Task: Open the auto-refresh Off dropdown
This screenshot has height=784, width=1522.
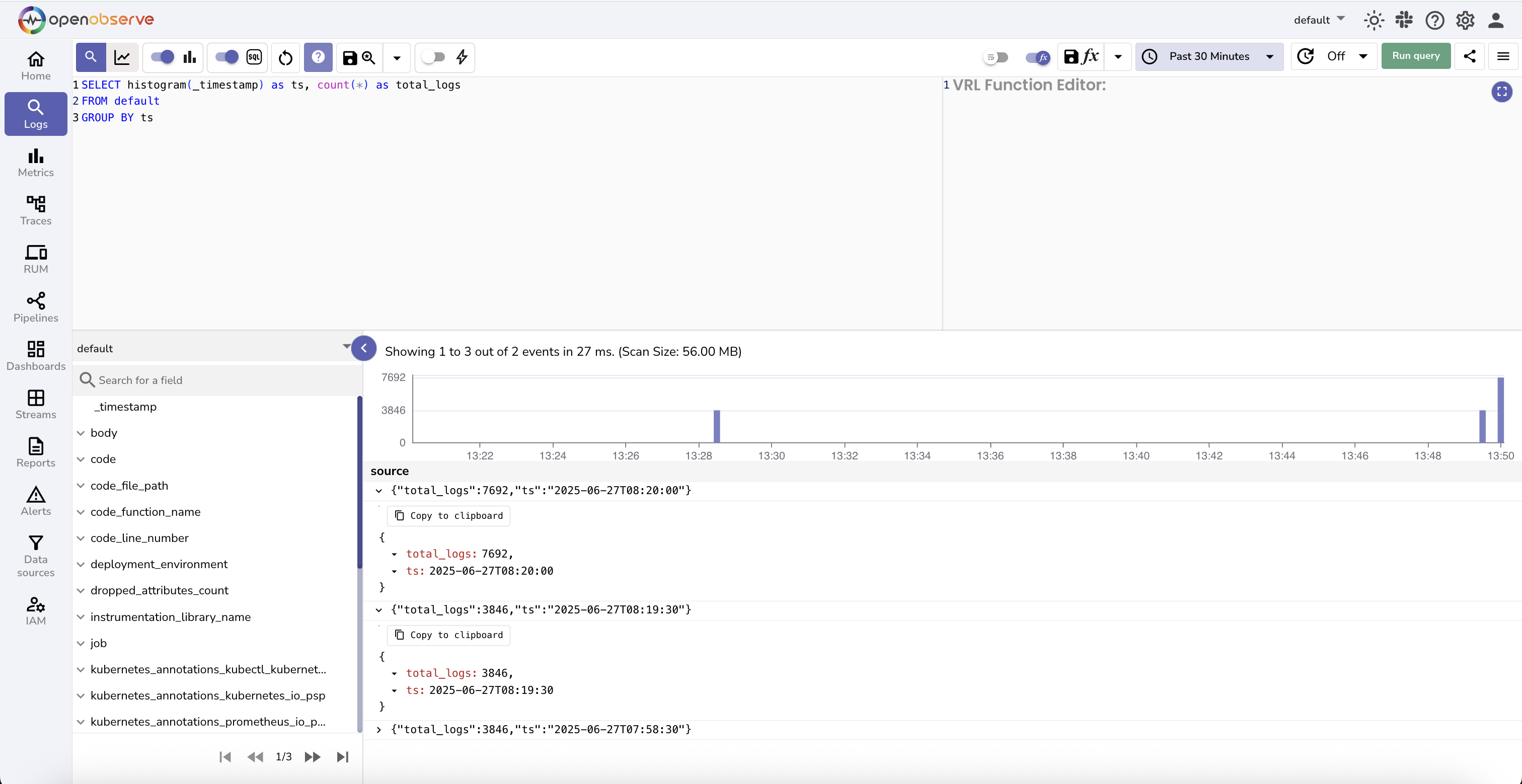Action: 1335,56
